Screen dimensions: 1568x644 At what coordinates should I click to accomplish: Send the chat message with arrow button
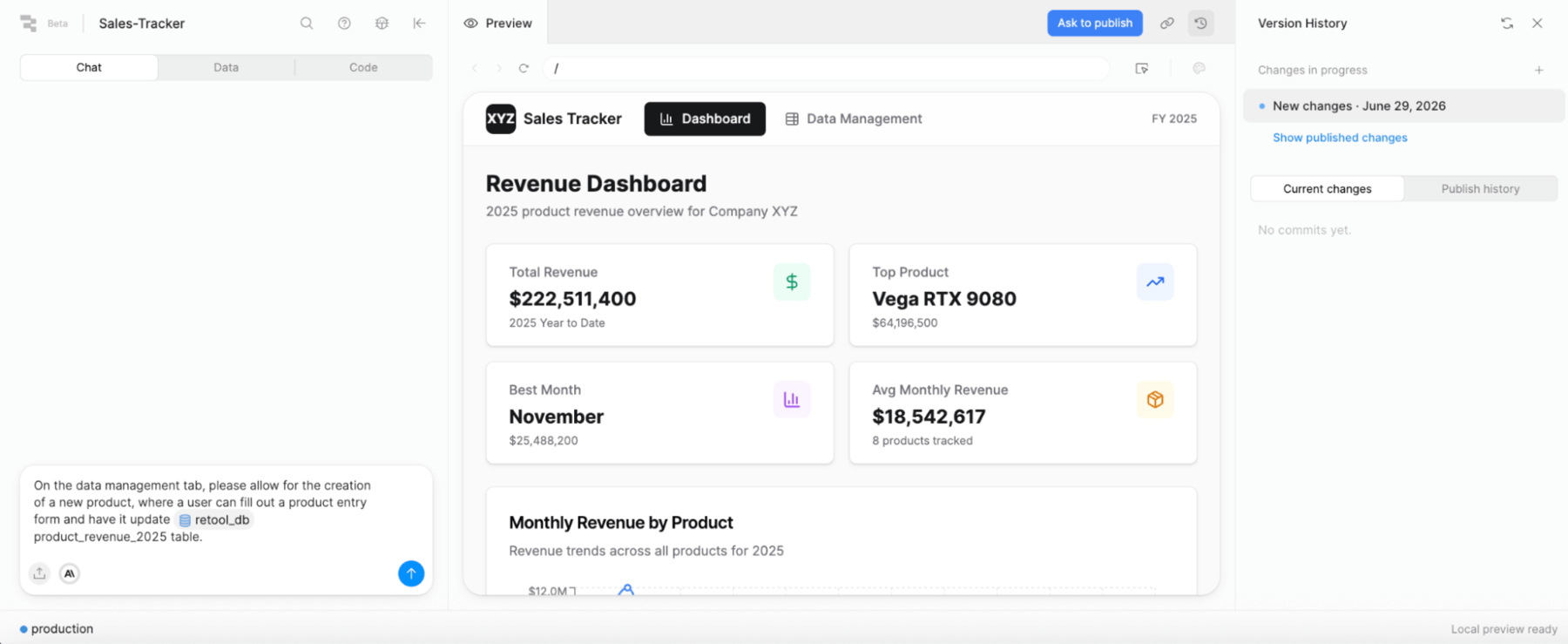tap(411, 573)
